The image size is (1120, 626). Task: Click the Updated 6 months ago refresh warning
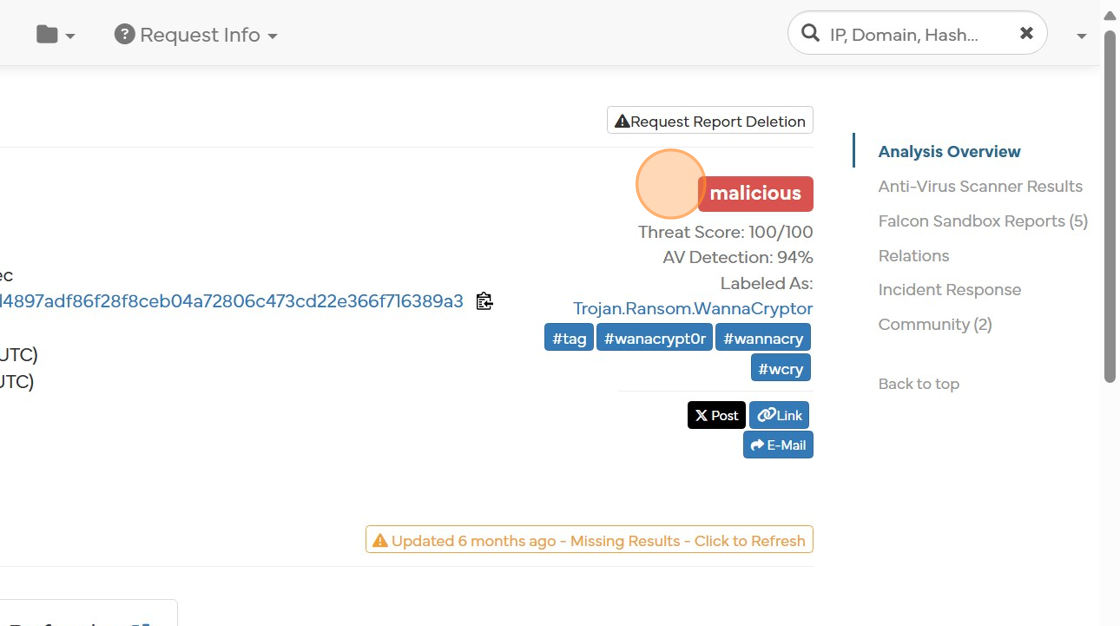(589, 540)
